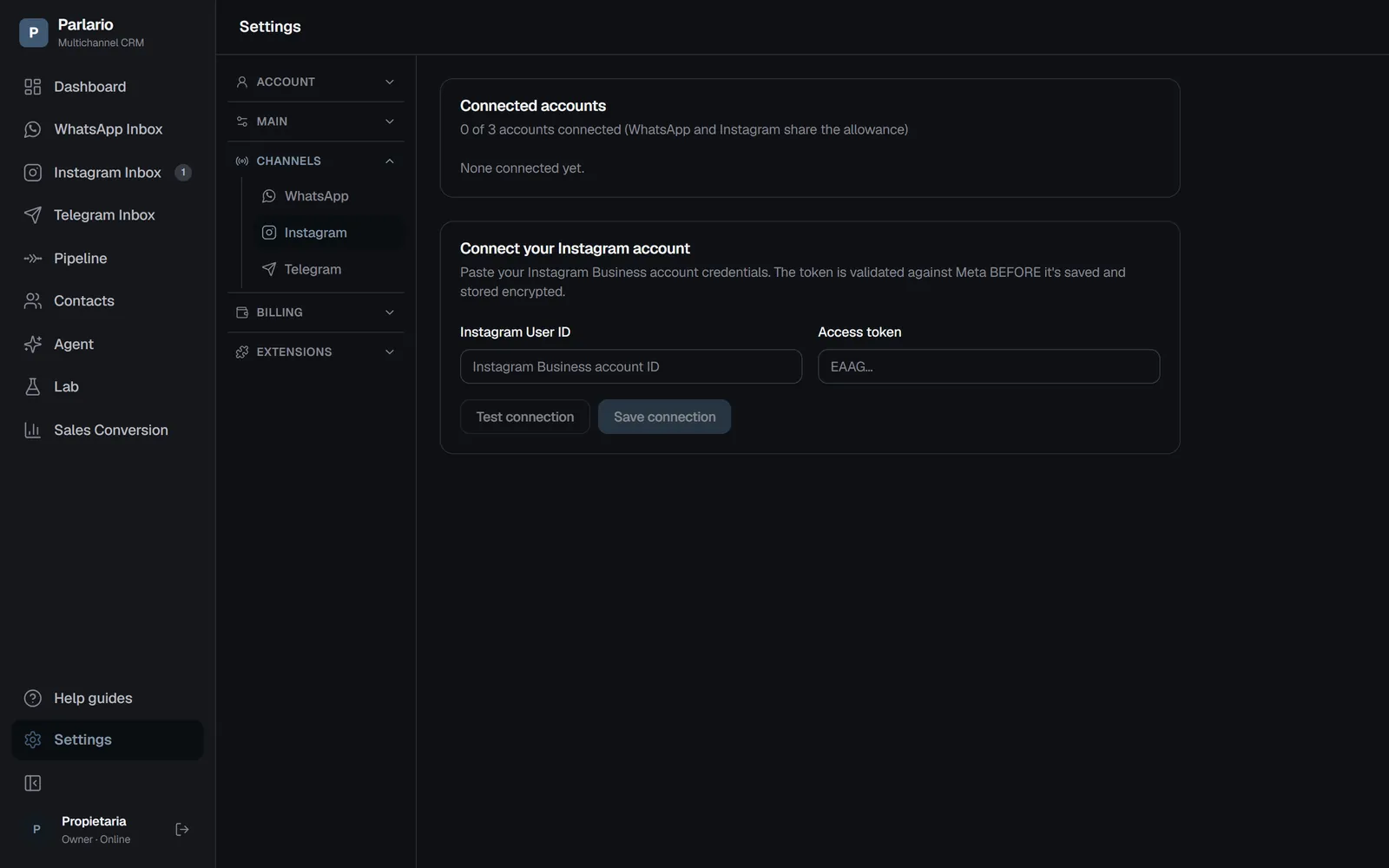Go to WhatsApp Inbox
The width and height of the screenshot is (1389, 868).
pos(108,129)
